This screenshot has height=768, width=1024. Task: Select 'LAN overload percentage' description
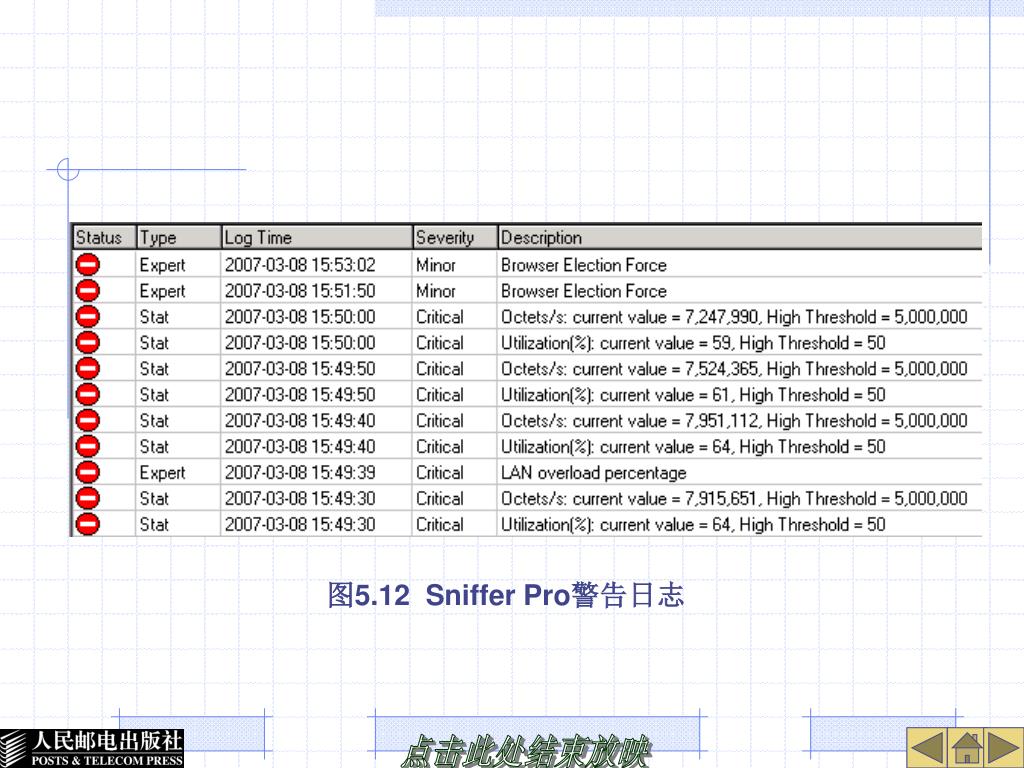pyautogui.click(x=594, y=472)
